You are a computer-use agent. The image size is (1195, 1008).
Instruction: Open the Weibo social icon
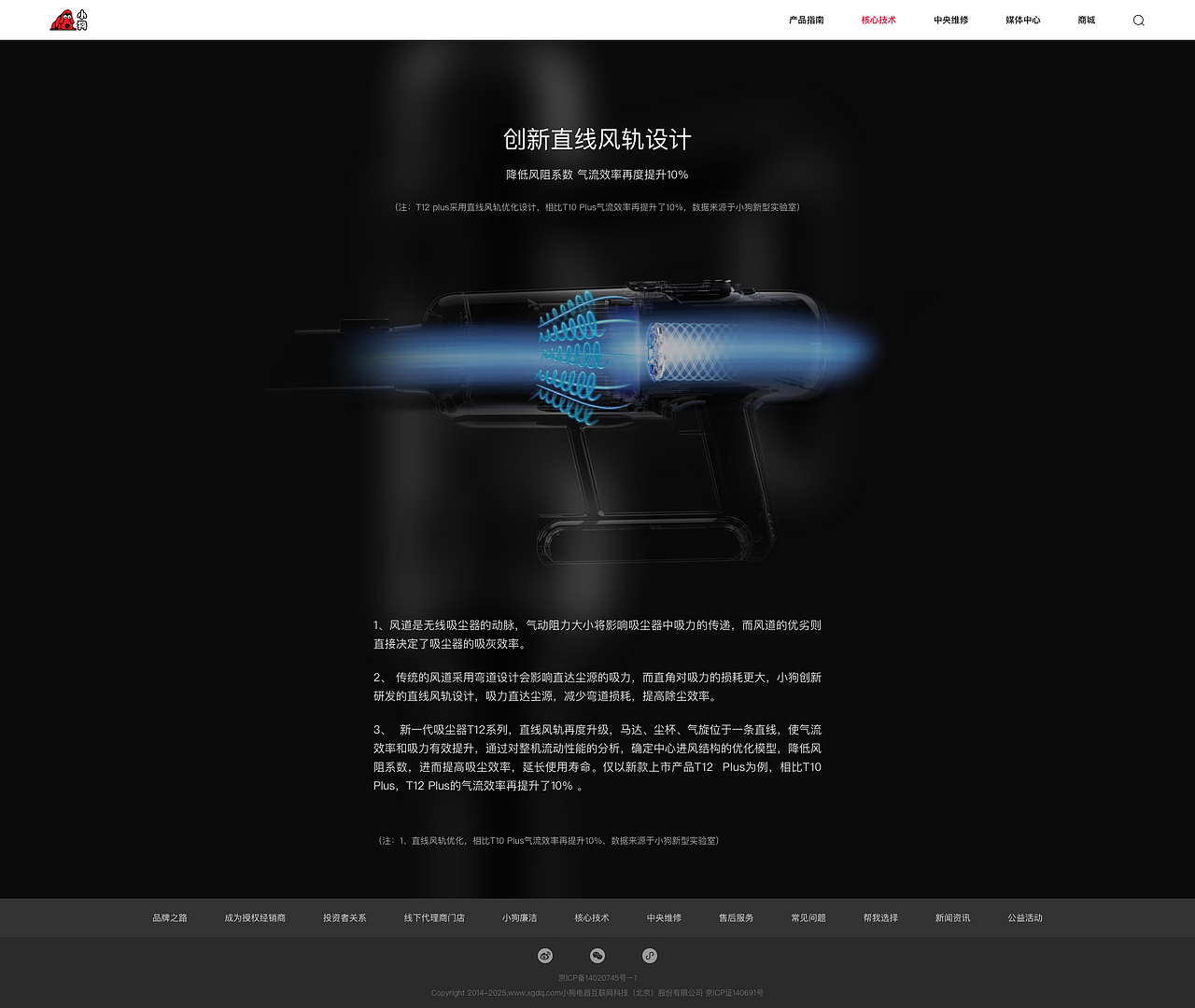point(545,956)
